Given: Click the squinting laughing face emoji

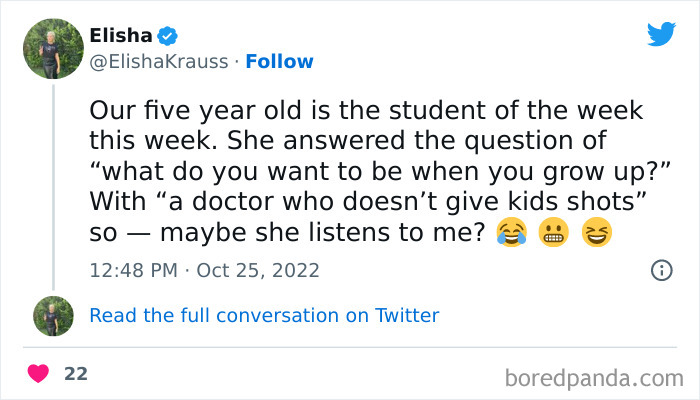Looking at the screenshot, I should tap(596, 232).
